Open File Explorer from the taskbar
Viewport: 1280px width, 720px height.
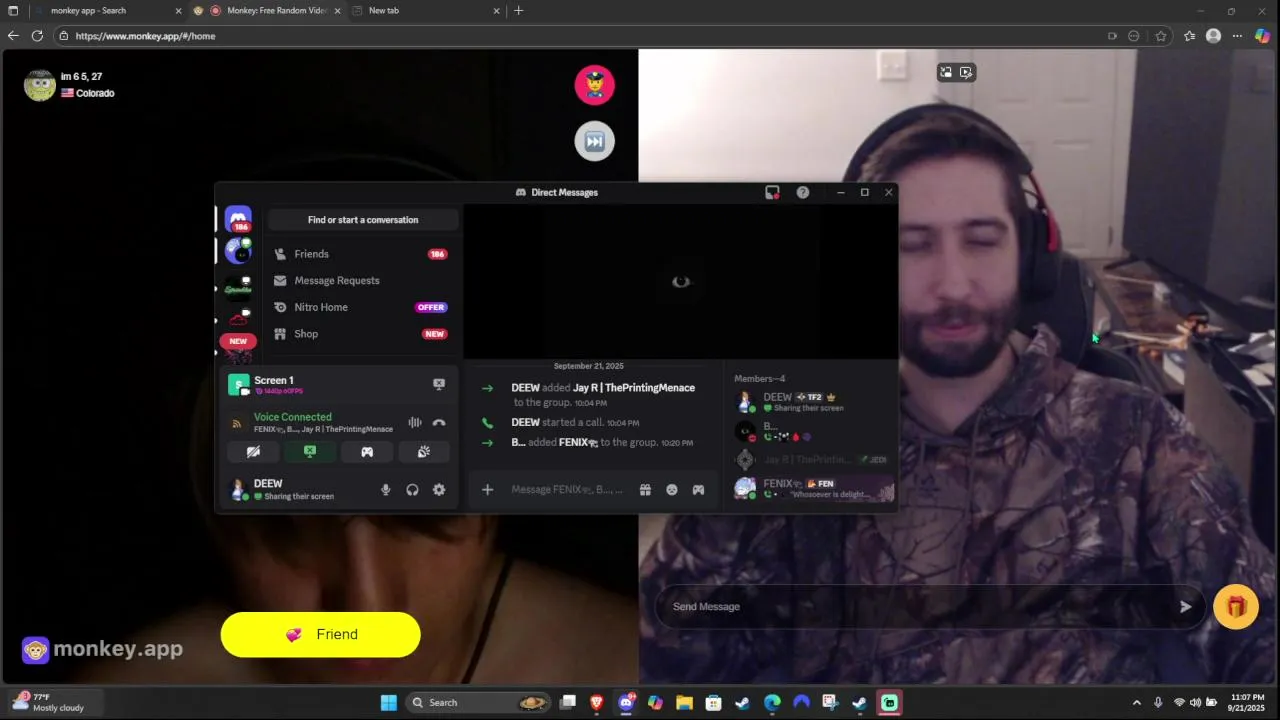pyautogui.click(x=684, y=702)
